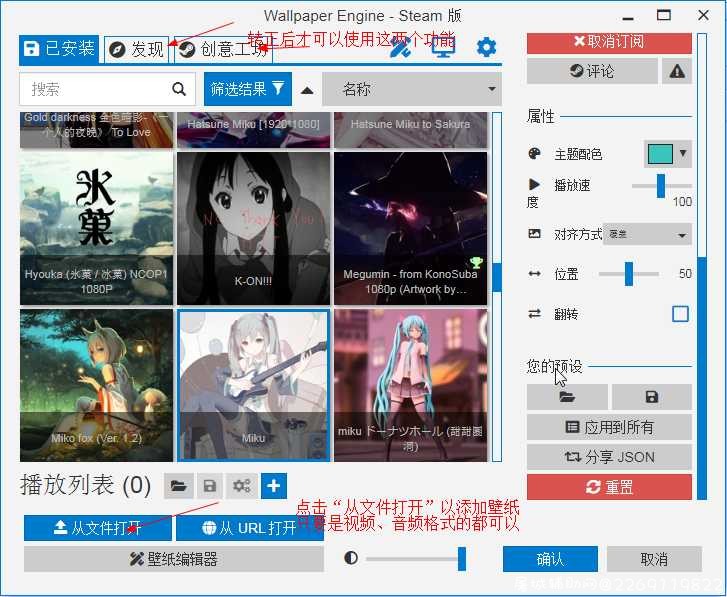This screenshot has height=597, width=727.
Task: Click the red 重置 reset button
Action: click(x=609, y=487)
